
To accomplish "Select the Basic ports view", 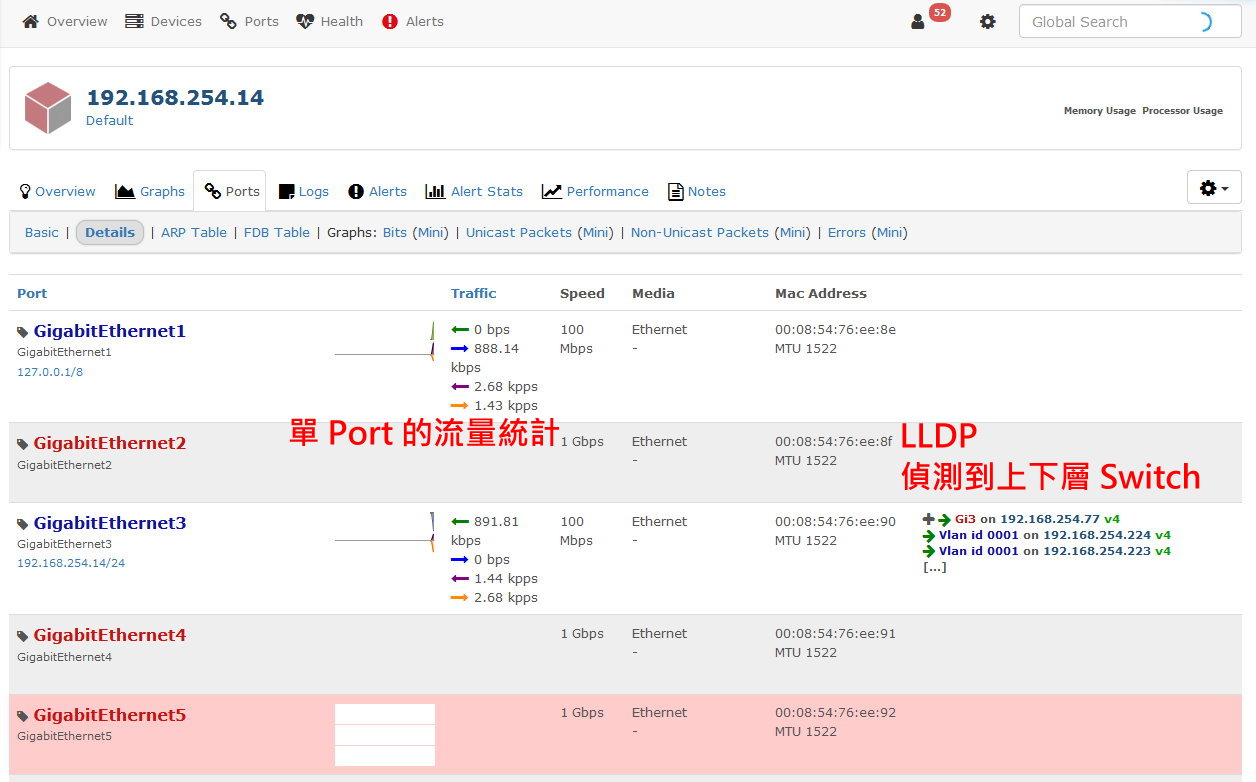I will (42, 232).
